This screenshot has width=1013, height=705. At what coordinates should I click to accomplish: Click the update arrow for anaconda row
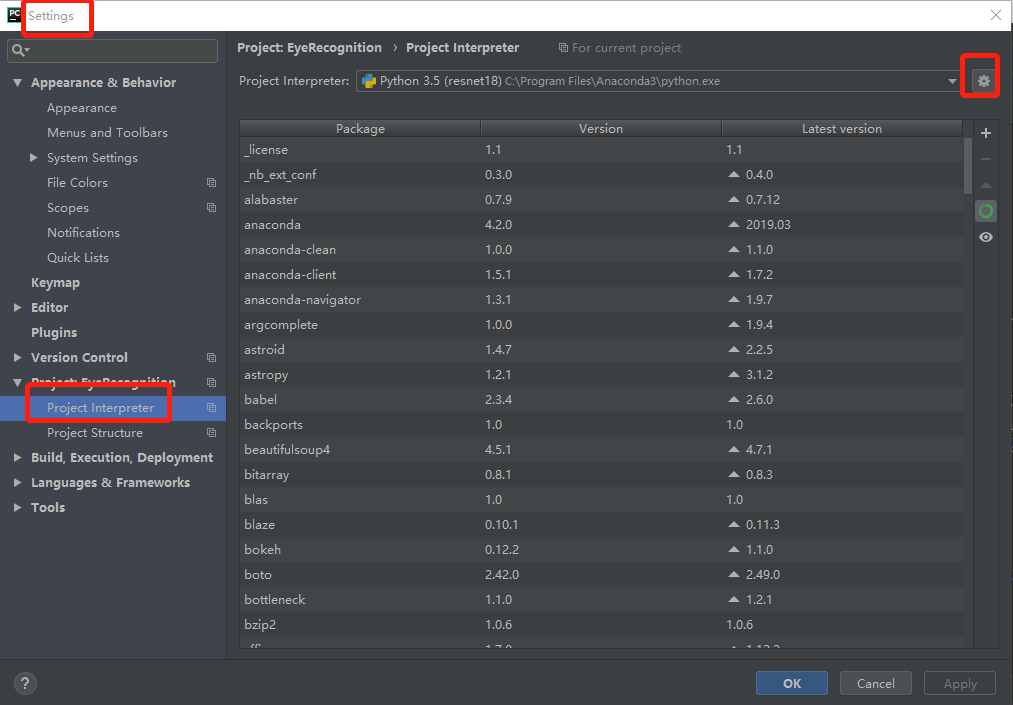pos(733,224)
